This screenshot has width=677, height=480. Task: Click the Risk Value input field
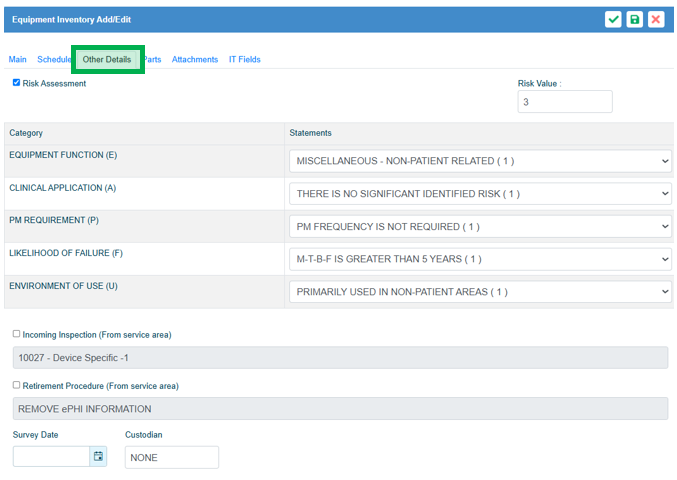564,102
